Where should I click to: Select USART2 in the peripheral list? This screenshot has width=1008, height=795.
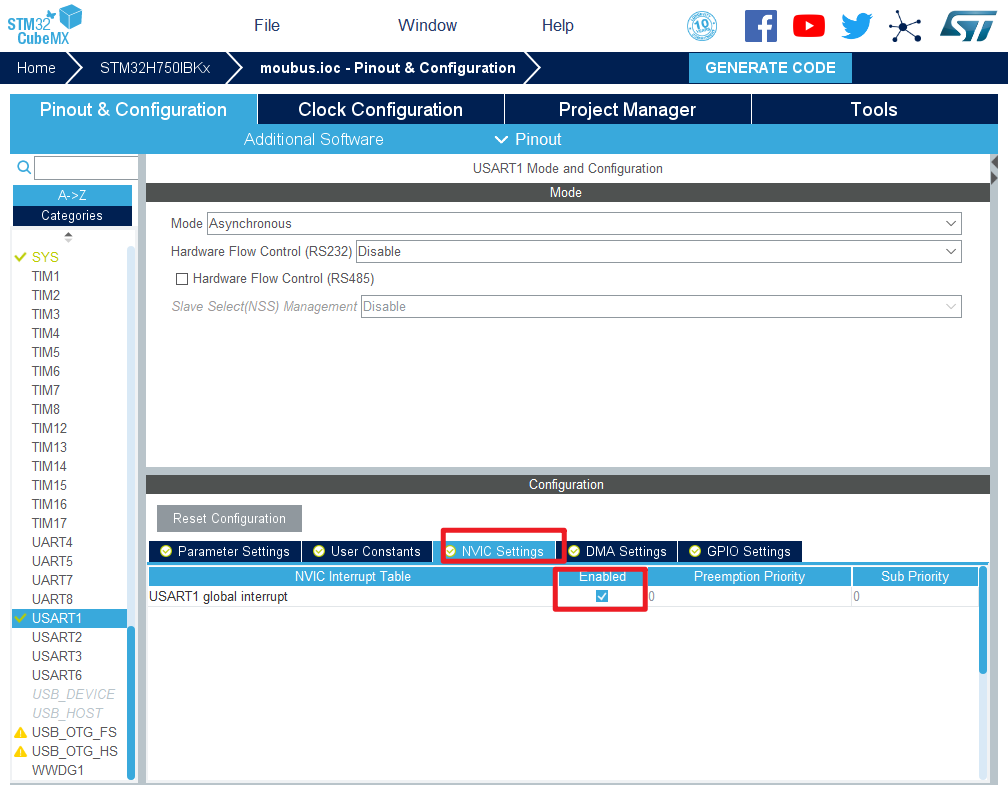[x=57, y=637]
